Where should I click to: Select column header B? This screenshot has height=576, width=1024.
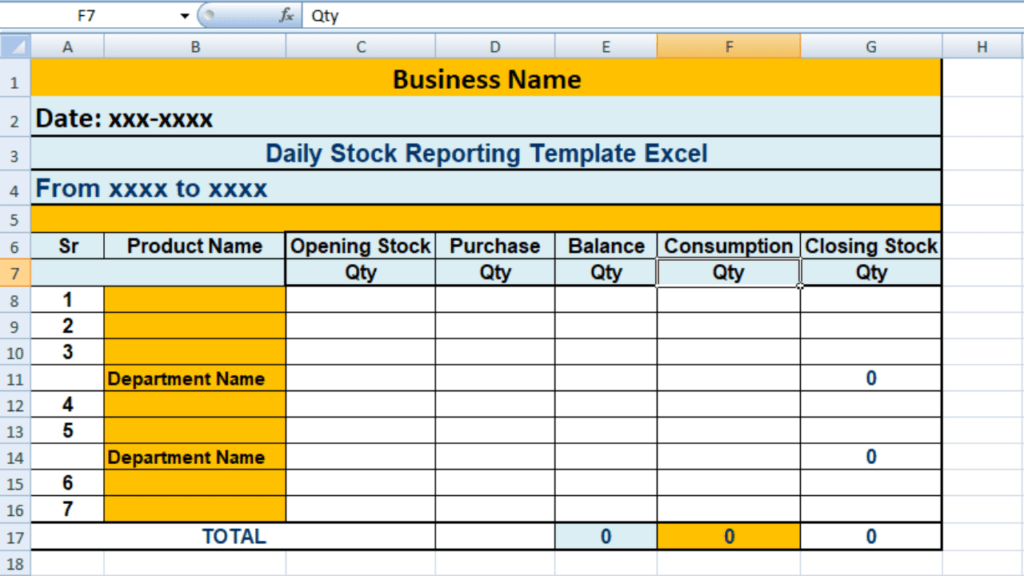tap(194, 46)
